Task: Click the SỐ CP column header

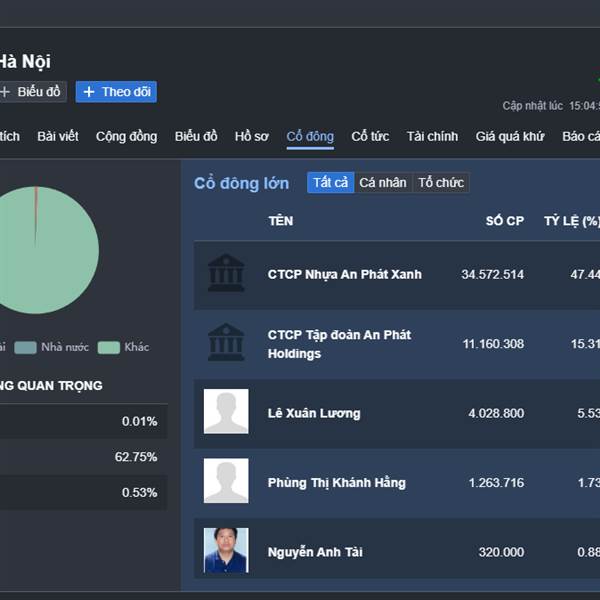Action: 505,221
